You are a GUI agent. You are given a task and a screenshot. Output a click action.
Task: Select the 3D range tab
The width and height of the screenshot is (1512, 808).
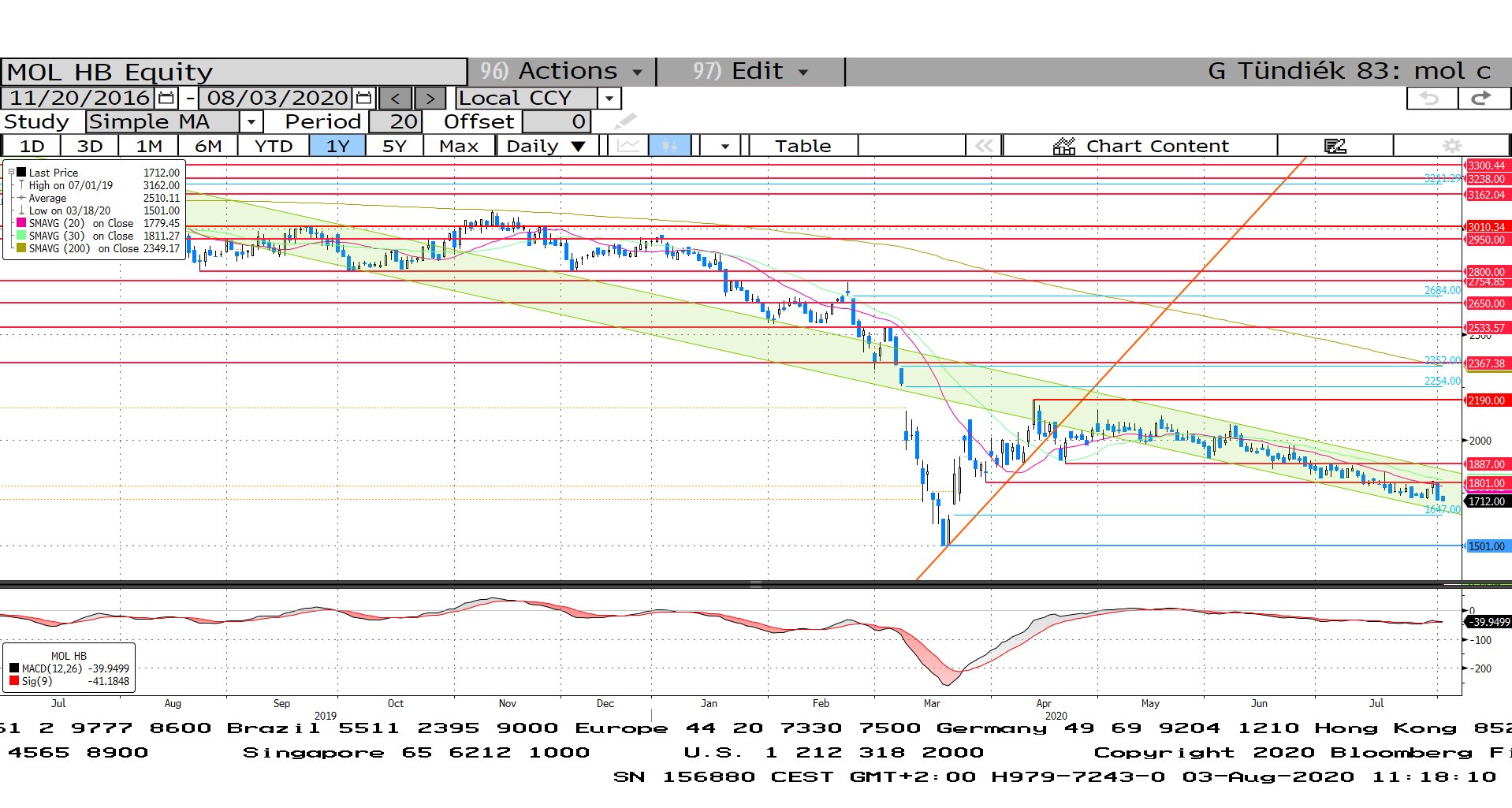click(90, 146)
